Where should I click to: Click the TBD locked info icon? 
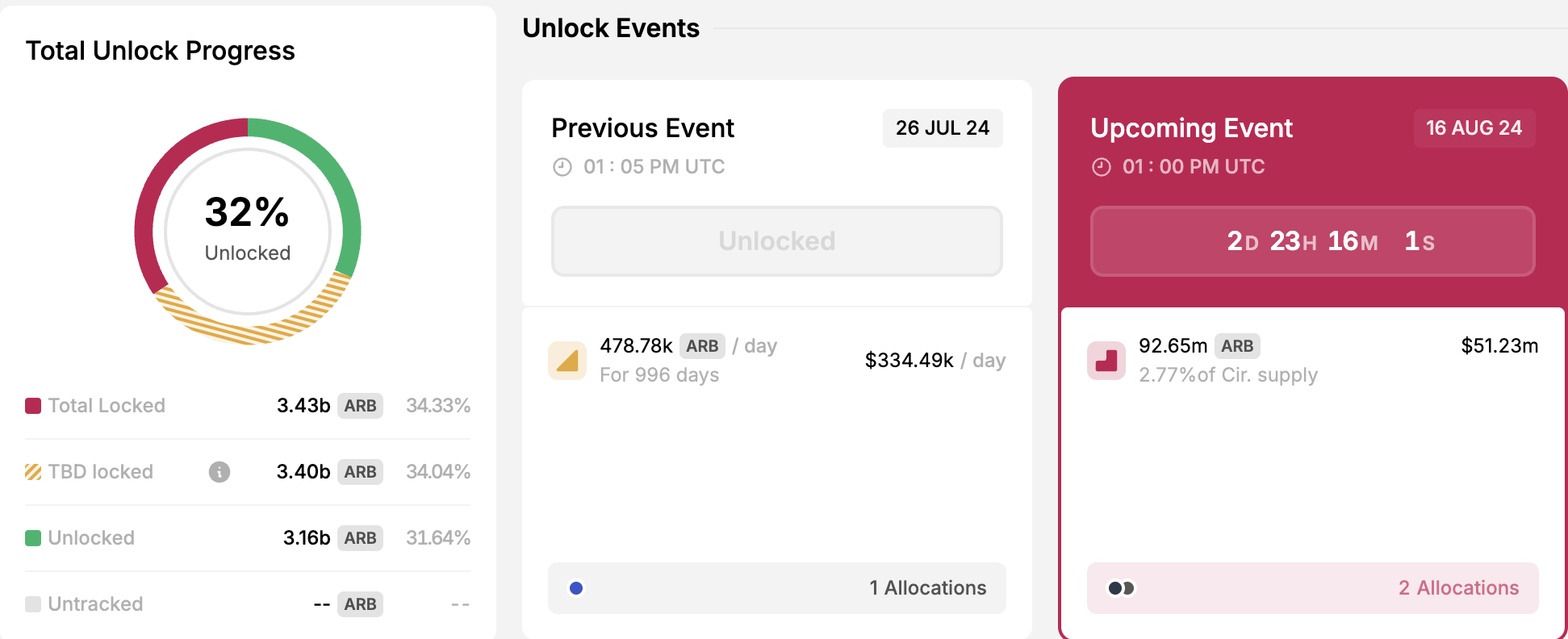pos(220,472)
